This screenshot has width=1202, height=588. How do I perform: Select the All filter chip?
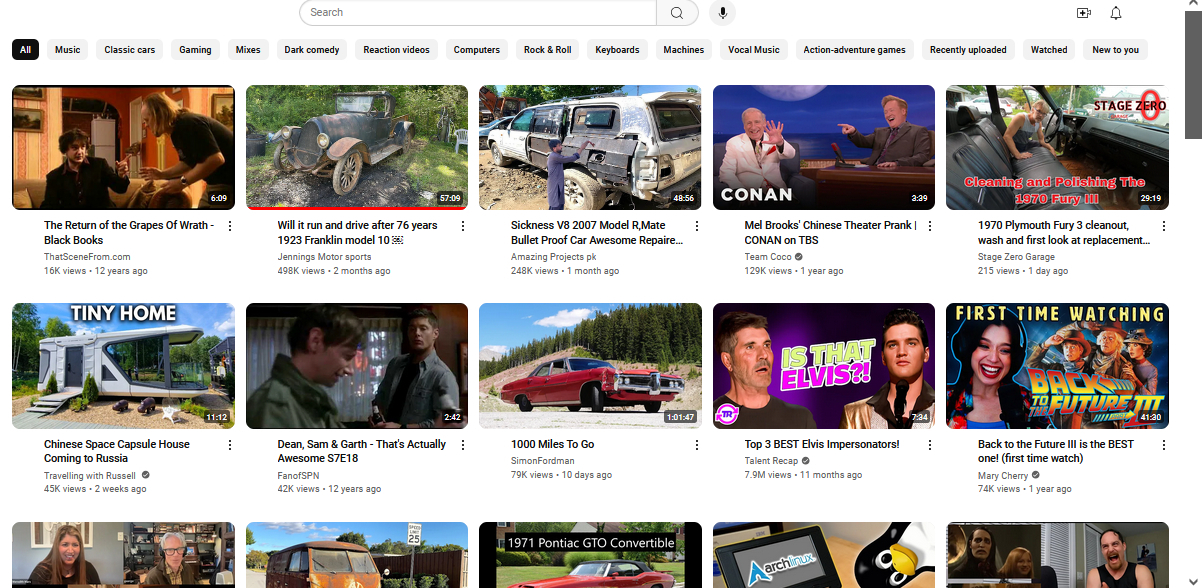pyautogui.click(x=25, y=50)
